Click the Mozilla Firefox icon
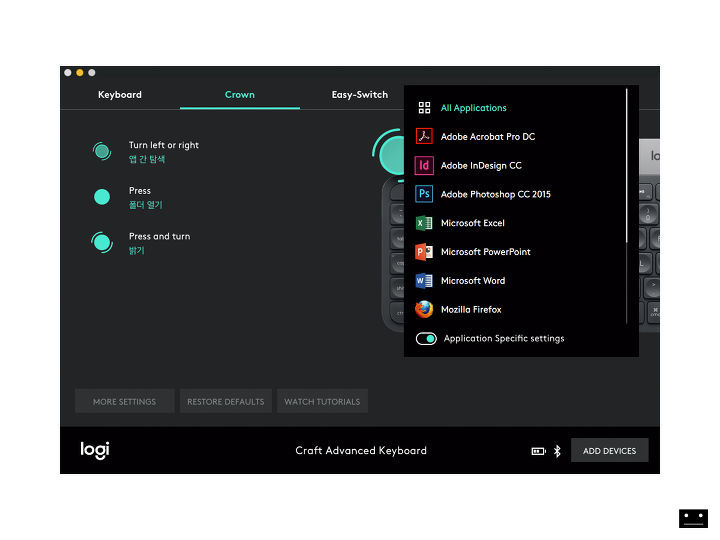720x540 pixels. (424, 309)
